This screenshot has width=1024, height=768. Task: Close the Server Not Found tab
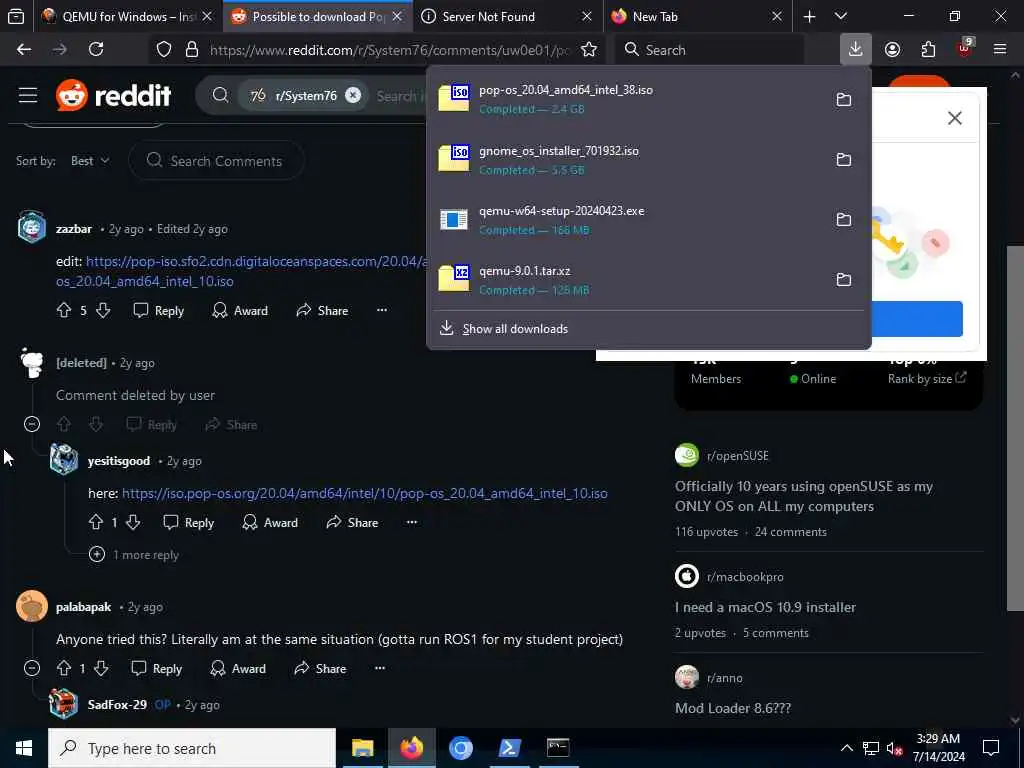[586, 16]
